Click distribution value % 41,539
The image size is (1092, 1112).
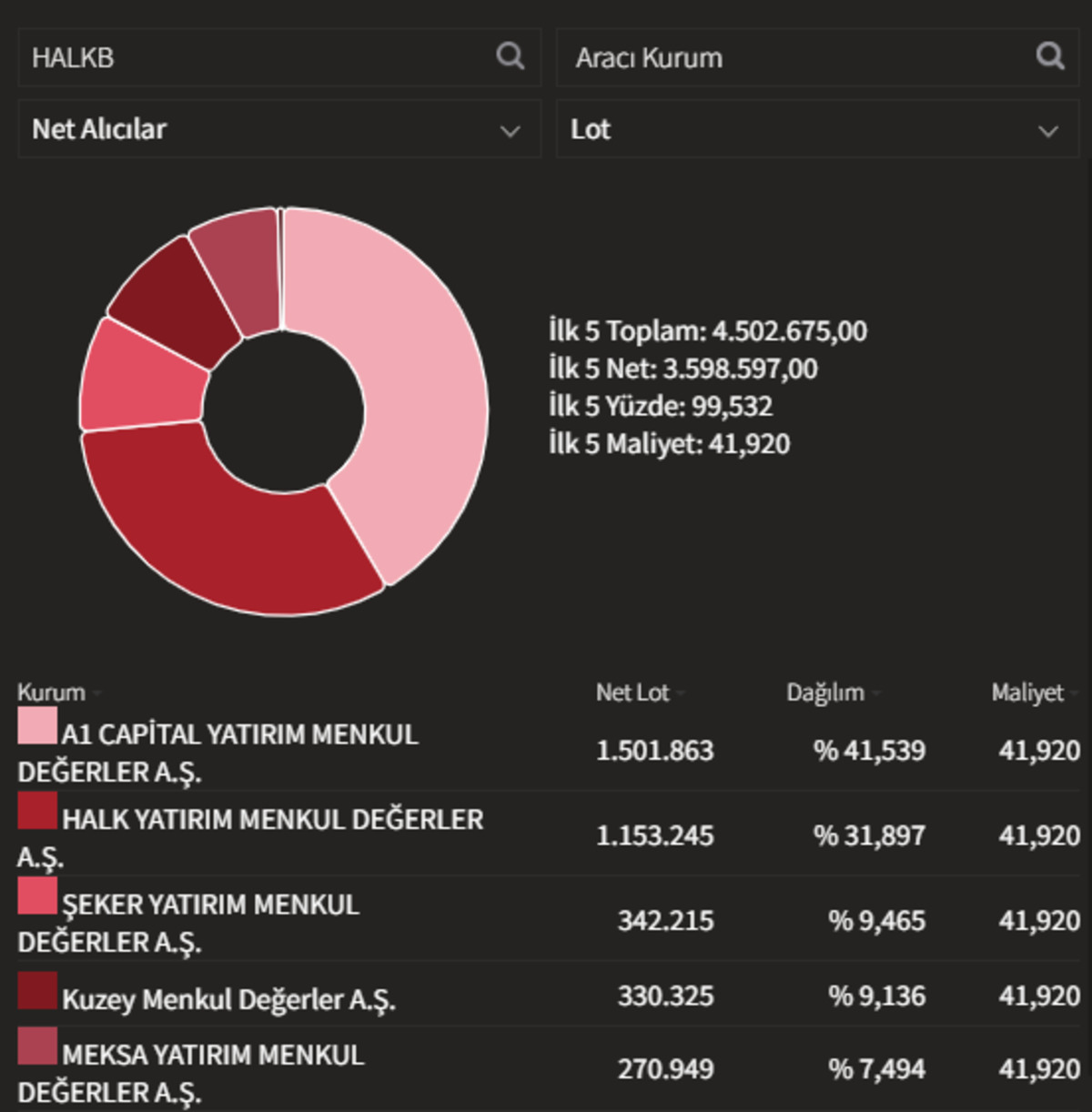click(869, 751)
